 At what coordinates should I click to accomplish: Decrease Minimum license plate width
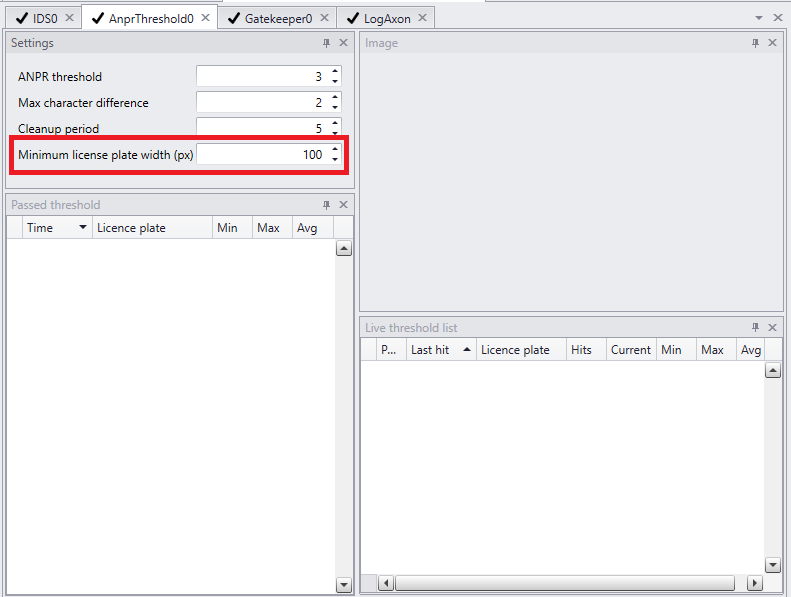pyautogui.click(x=335, y=159)
